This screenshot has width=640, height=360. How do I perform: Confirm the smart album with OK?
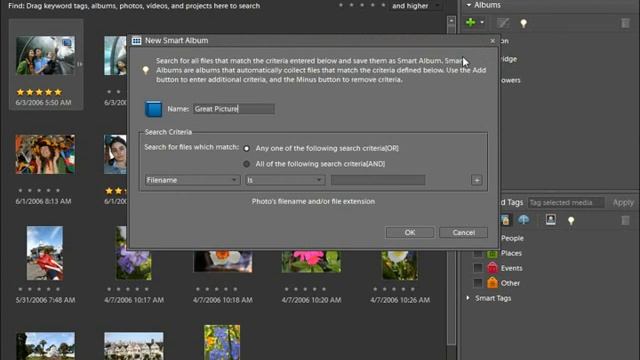[410, 233]
